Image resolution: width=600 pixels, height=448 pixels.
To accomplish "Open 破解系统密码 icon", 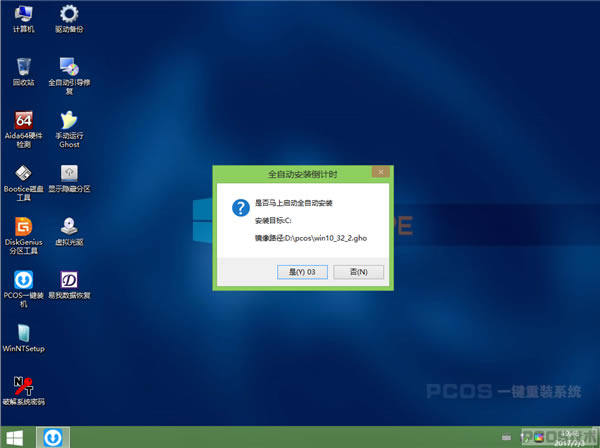I will pyautogui.click(x=23, y=391).
